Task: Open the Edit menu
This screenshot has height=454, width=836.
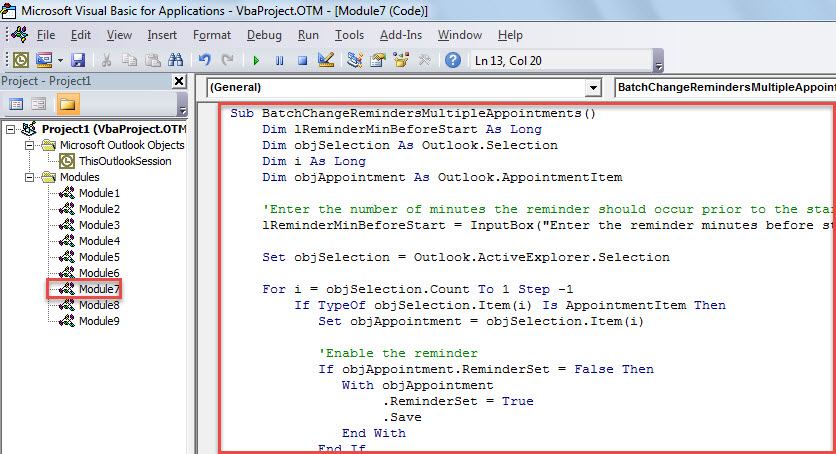Action: point(81,35)
